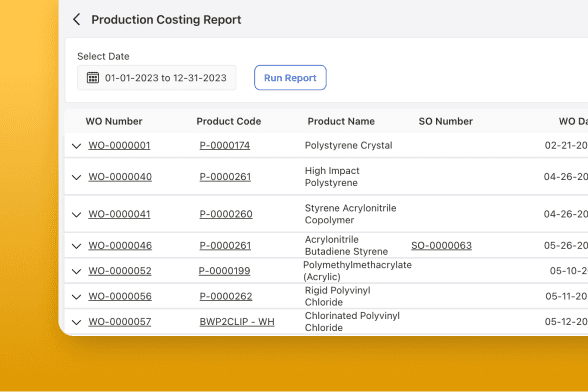Image resolution: width=588 pixels, height=392 pixels.
Task: Expand the WO-0000041 row chevron
Action: (x=76, y=215)
